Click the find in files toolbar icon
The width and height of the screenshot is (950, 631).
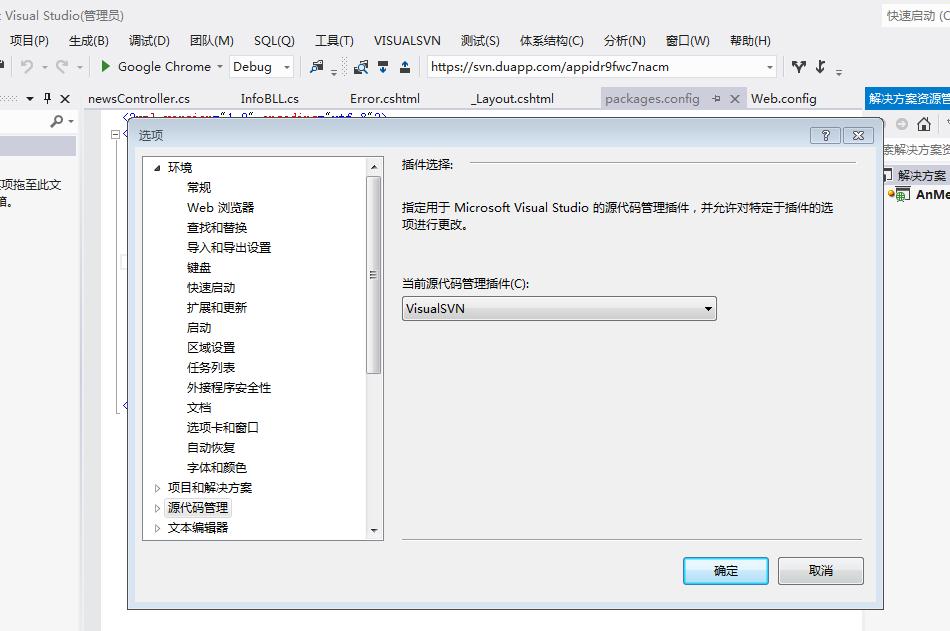(x=316, y=67)
